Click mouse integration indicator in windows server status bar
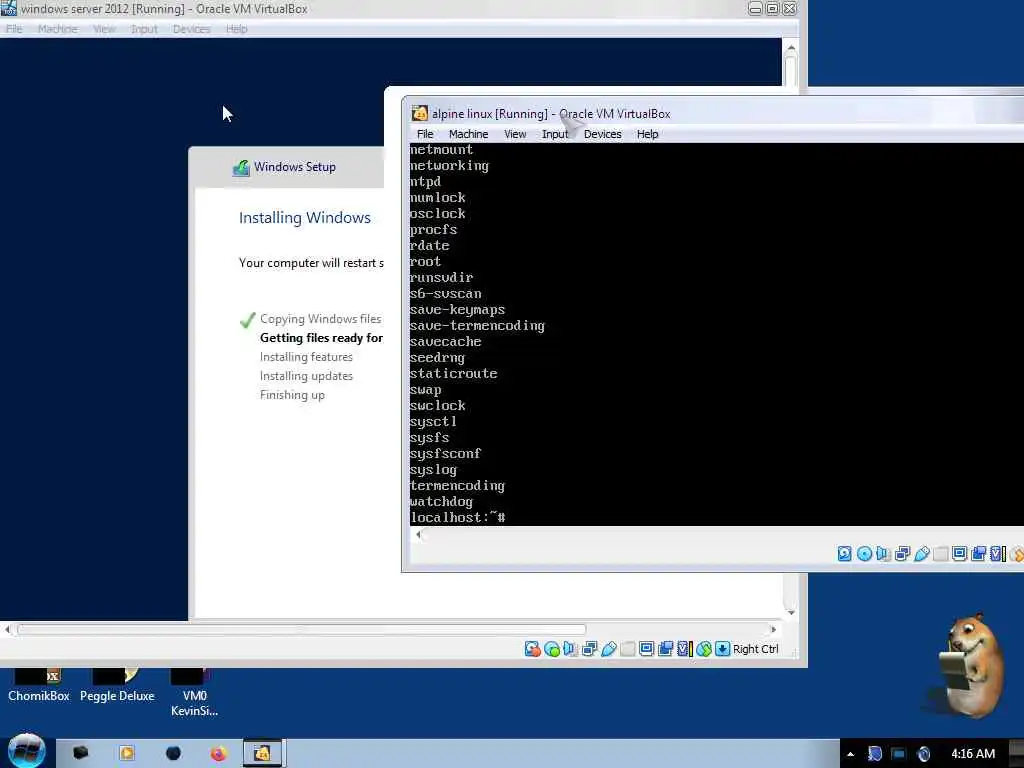 point(703,649)
